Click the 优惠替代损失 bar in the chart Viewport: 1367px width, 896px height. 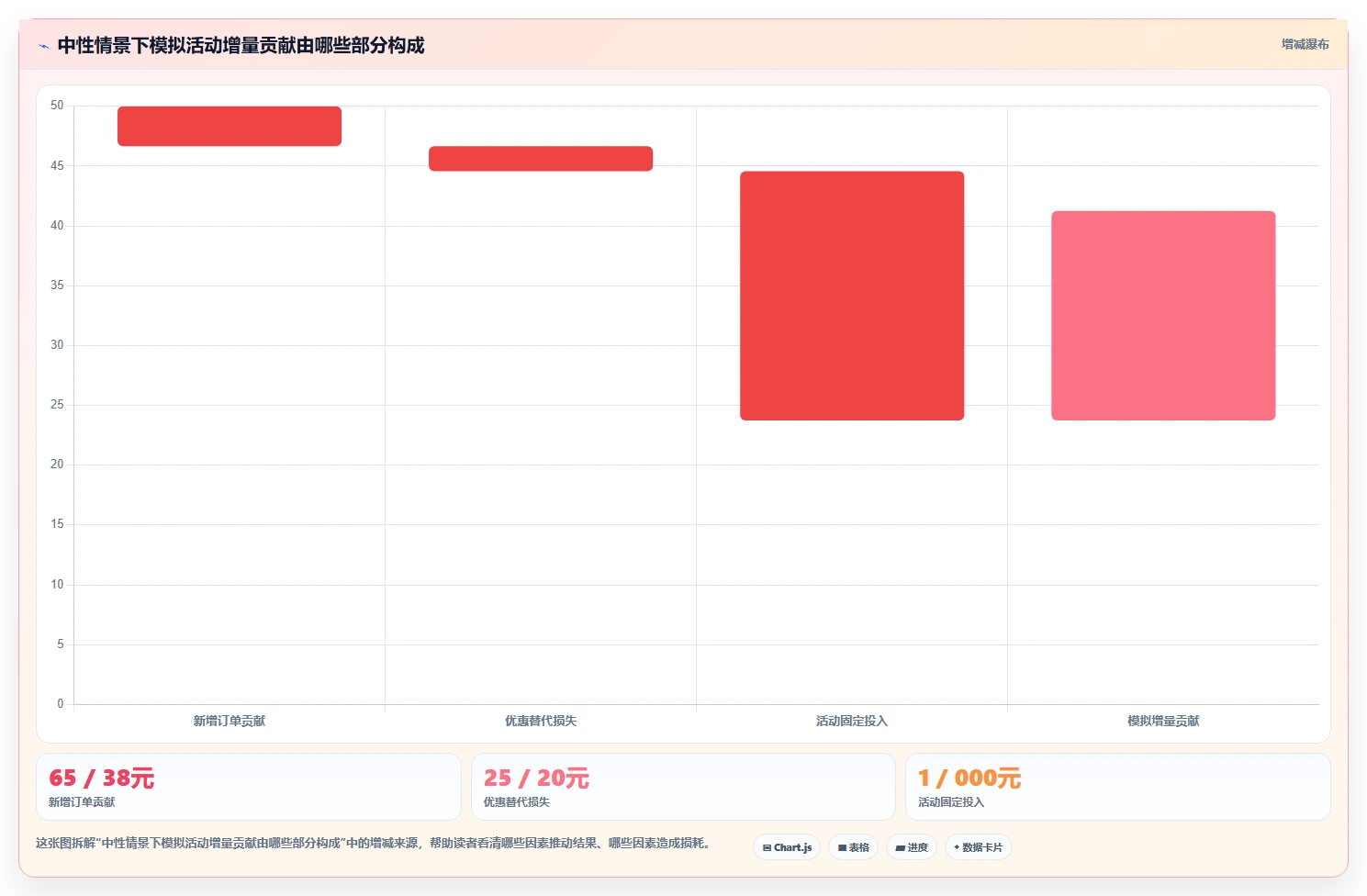pos(541,159)
